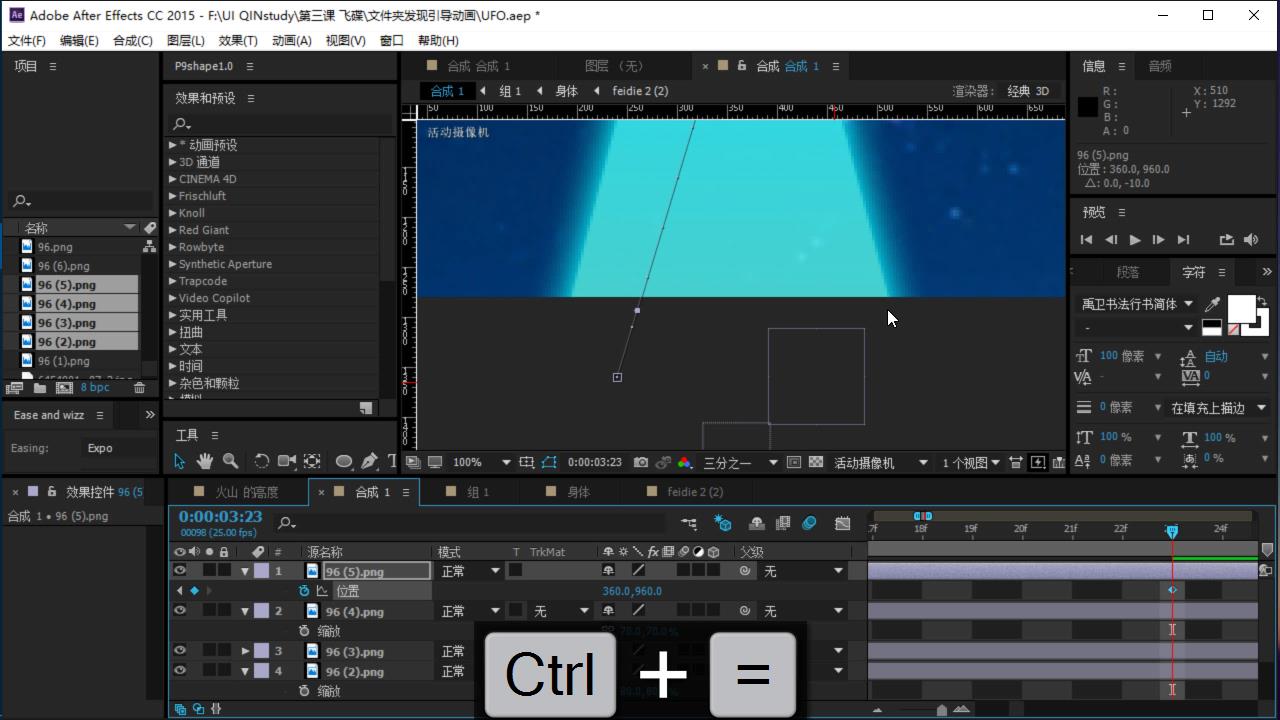Create a new folder in Project panel

(x=40, y=388)
